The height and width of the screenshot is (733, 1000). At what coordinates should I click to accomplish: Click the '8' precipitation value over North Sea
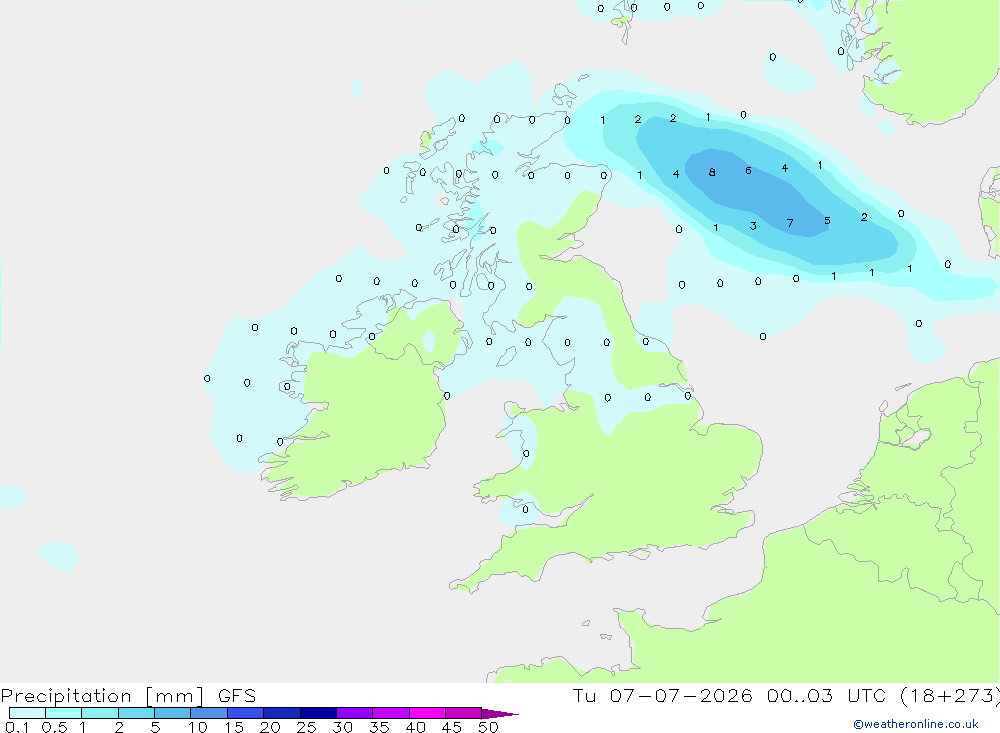click(712, 172)
